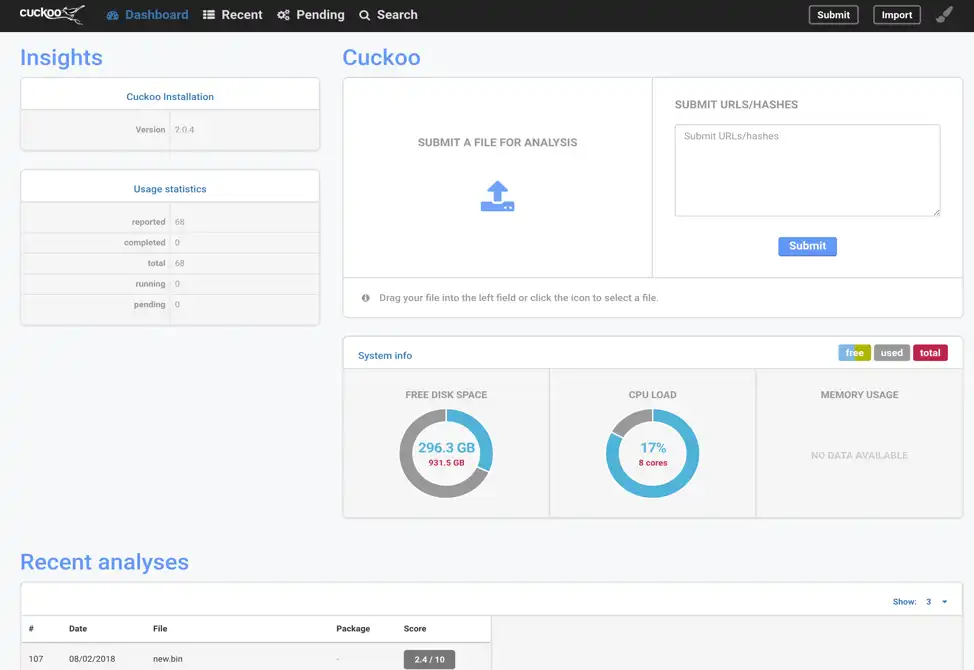
Task: Toggle the total legend badge
Action: [930, 353]
